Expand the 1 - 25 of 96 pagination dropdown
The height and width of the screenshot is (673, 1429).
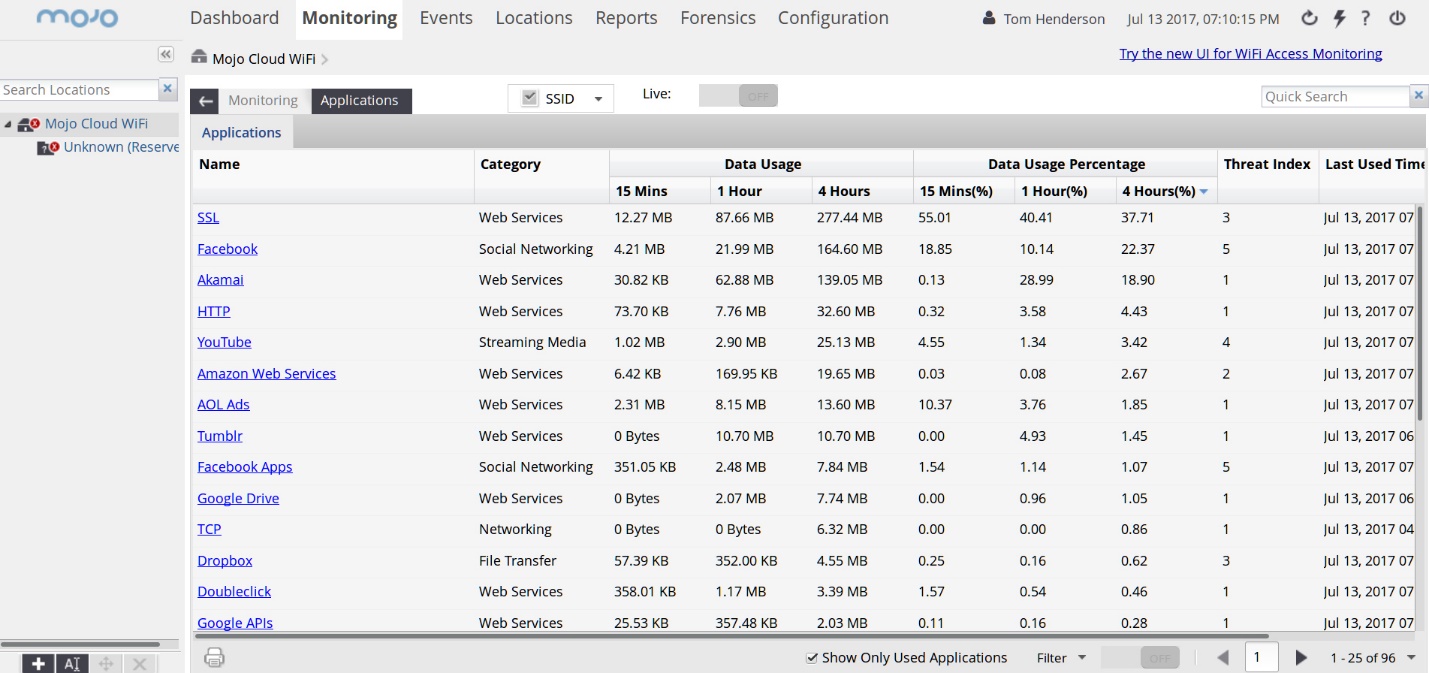1411,658
